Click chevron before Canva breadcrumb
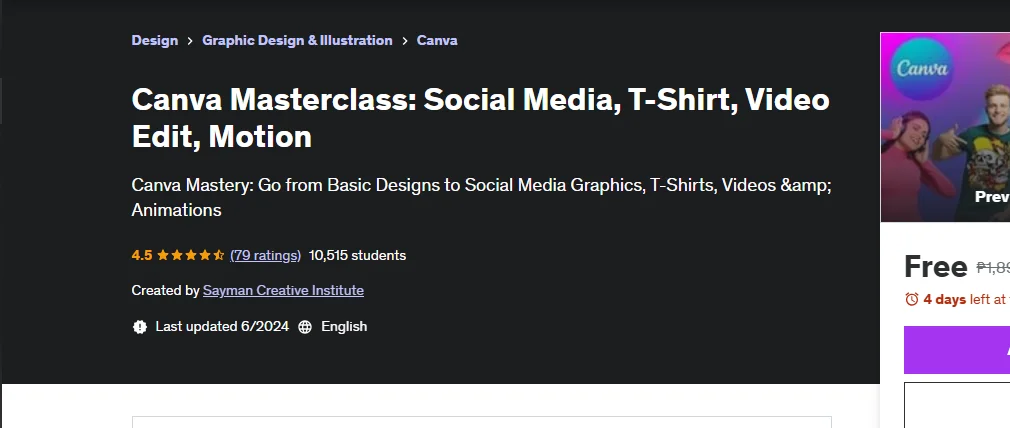 405,41
